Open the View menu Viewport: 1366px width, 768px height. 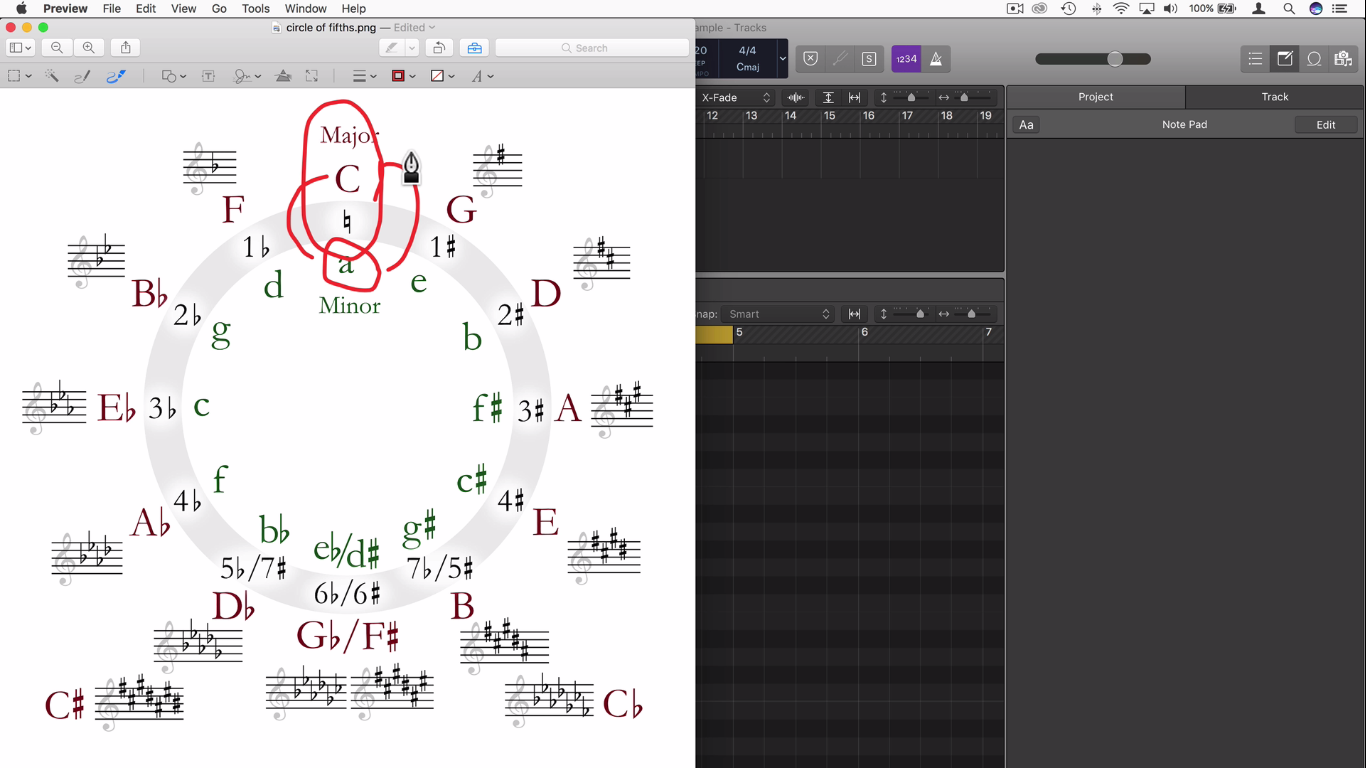tap(184, 8)
